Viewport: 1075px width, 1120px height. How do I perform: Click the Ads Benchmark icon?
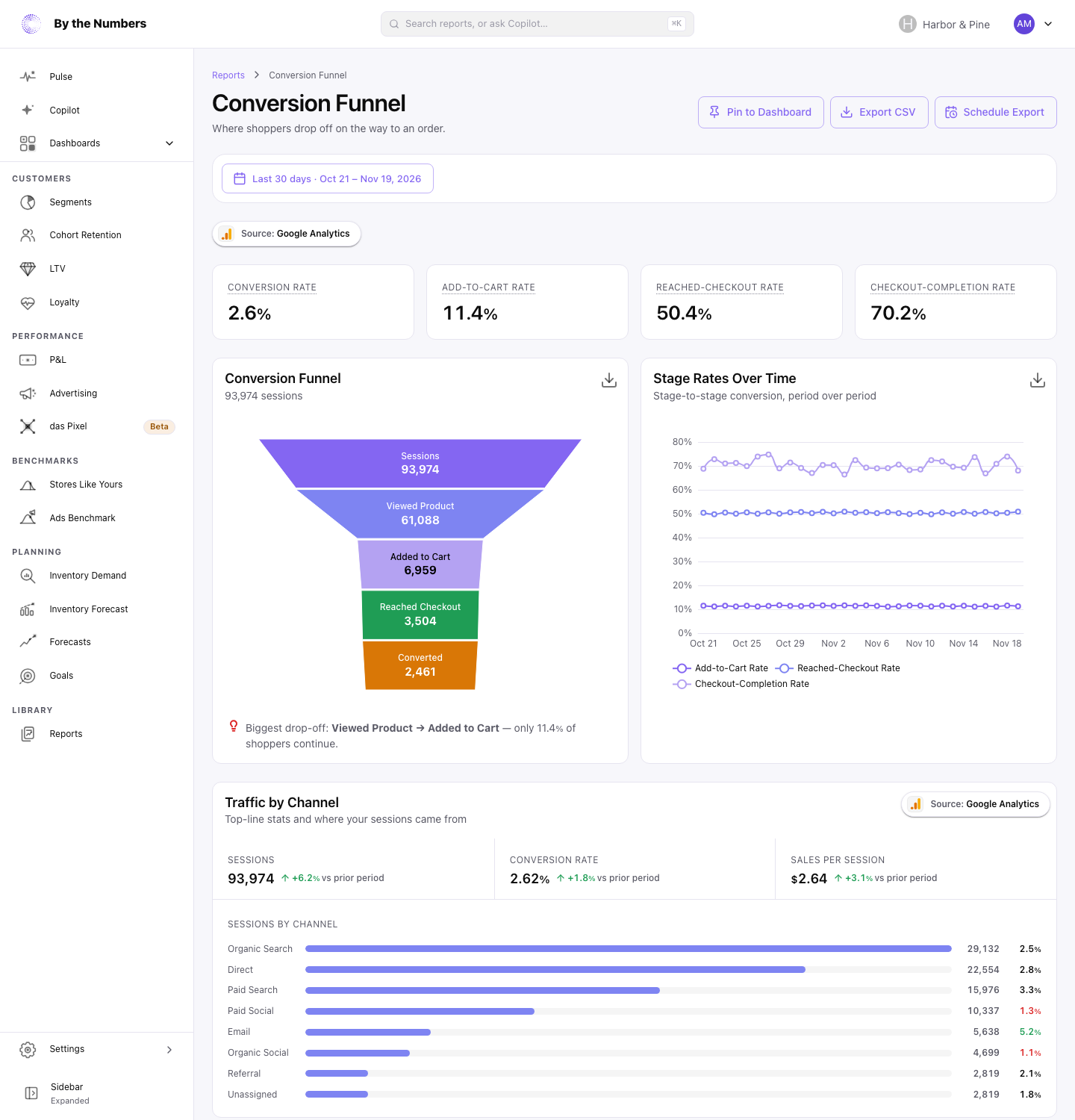click(x=28, y=517)
